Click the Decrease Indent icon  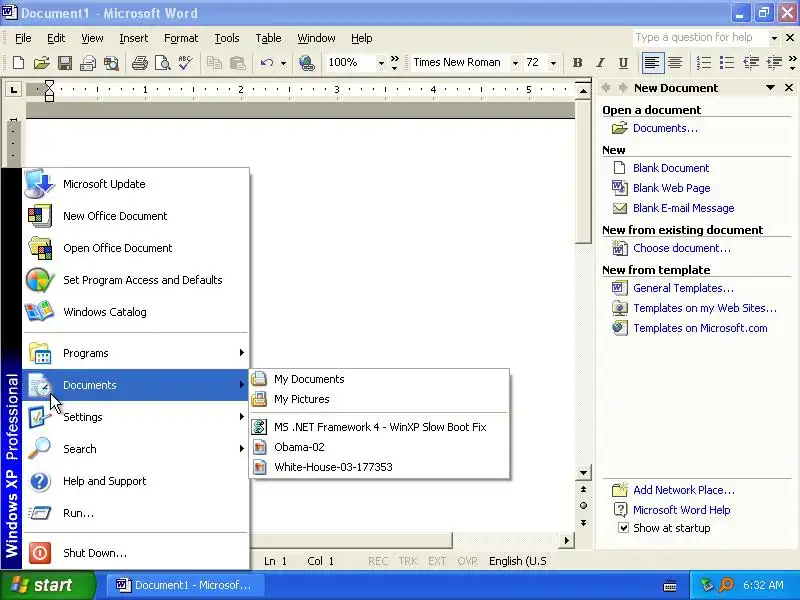coord(751,63)
